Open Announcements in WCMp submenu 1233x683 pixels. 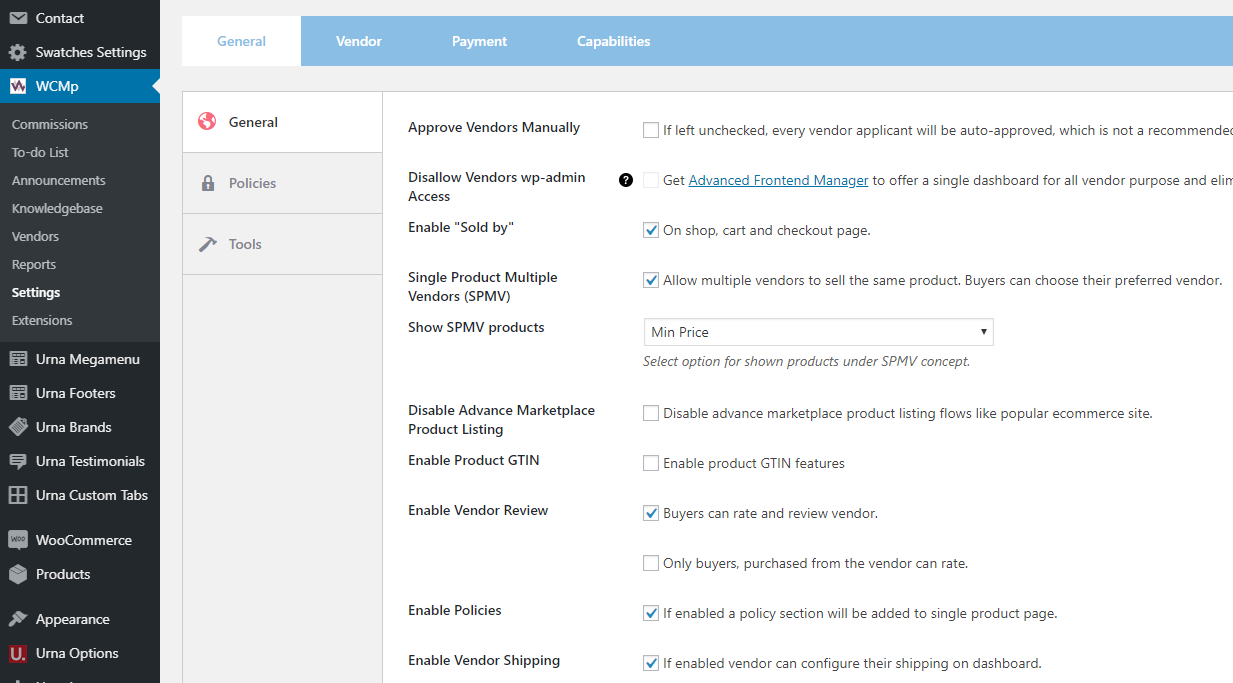59,180
